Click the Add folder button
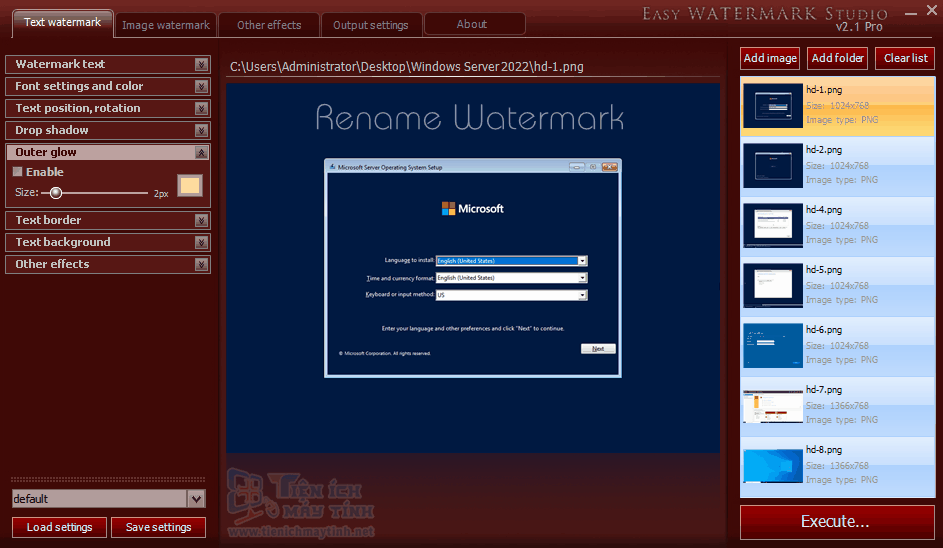 pos(837,58)
